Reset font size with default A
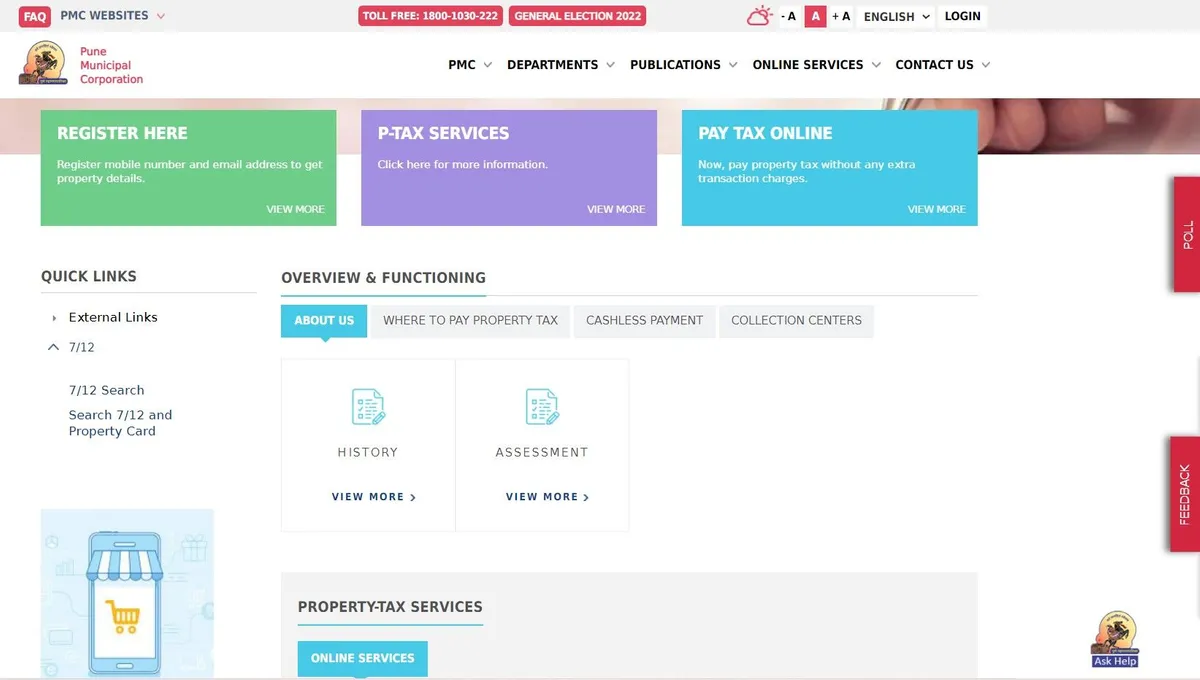This screenshot has width=1200, height=680. coord(815,16)
